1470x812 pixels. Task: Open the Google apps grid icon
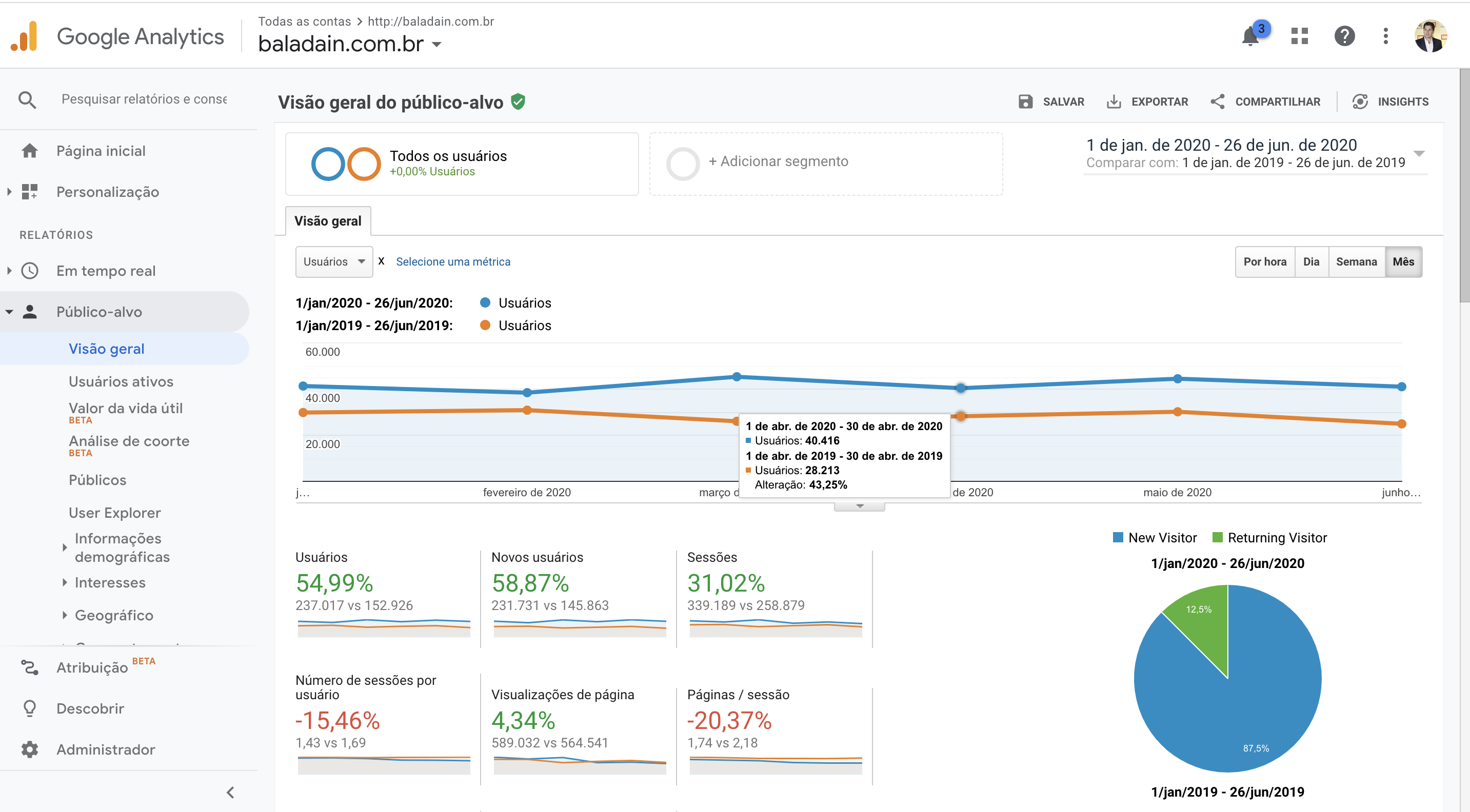click(x=1299, y=36)
